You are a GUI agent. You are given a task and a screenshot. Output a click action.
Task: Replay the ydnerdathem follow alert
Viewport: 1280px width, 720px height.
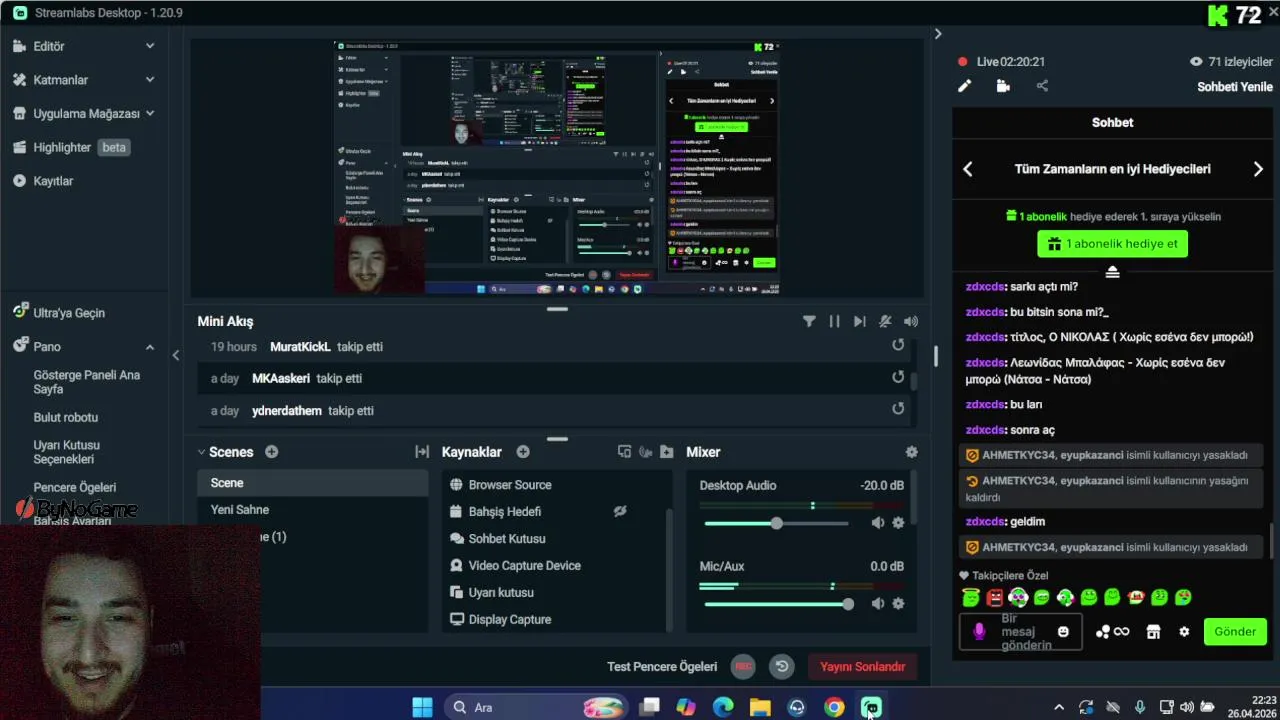898,408
